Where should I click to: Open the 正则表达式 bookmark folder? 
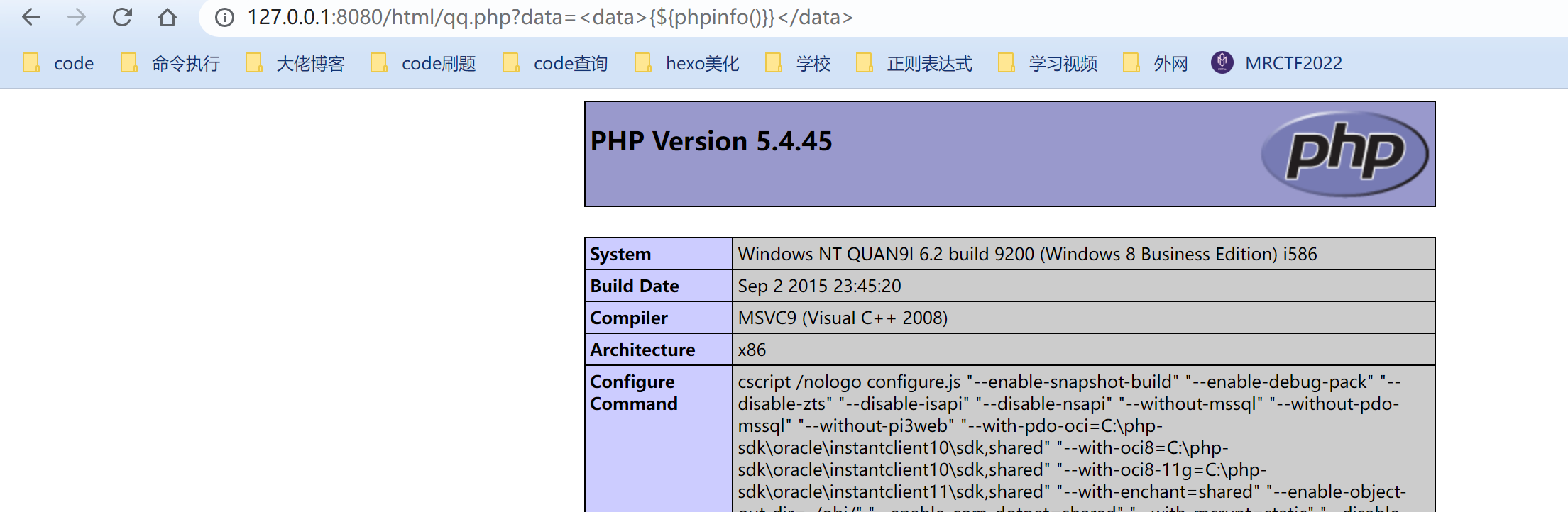click(914, 63)
